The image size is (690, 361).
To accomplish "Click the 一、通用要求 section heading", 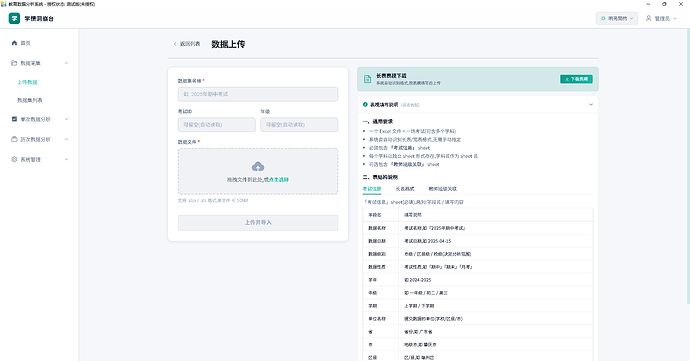I will pyautogui.click(x=378, y=122).
